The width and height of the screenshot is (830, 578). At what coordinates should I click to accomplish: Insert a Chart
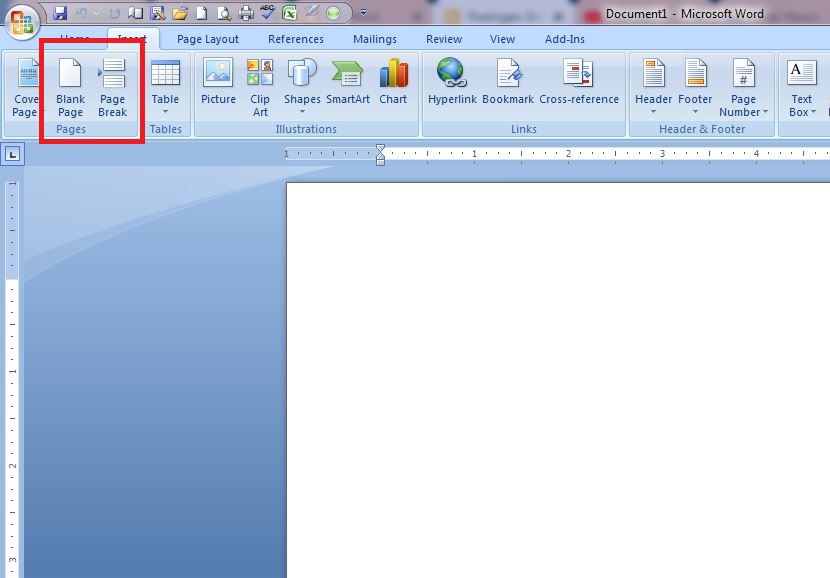pyautogui.click(x=393, y=82)
